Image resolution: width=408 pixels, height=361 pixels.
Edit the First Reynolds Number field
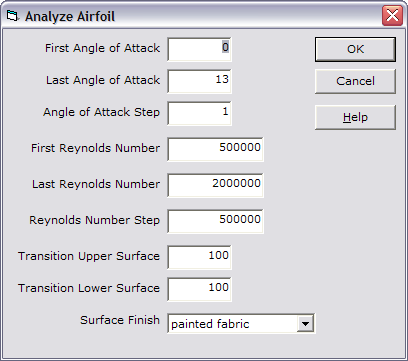pos(215,149)
